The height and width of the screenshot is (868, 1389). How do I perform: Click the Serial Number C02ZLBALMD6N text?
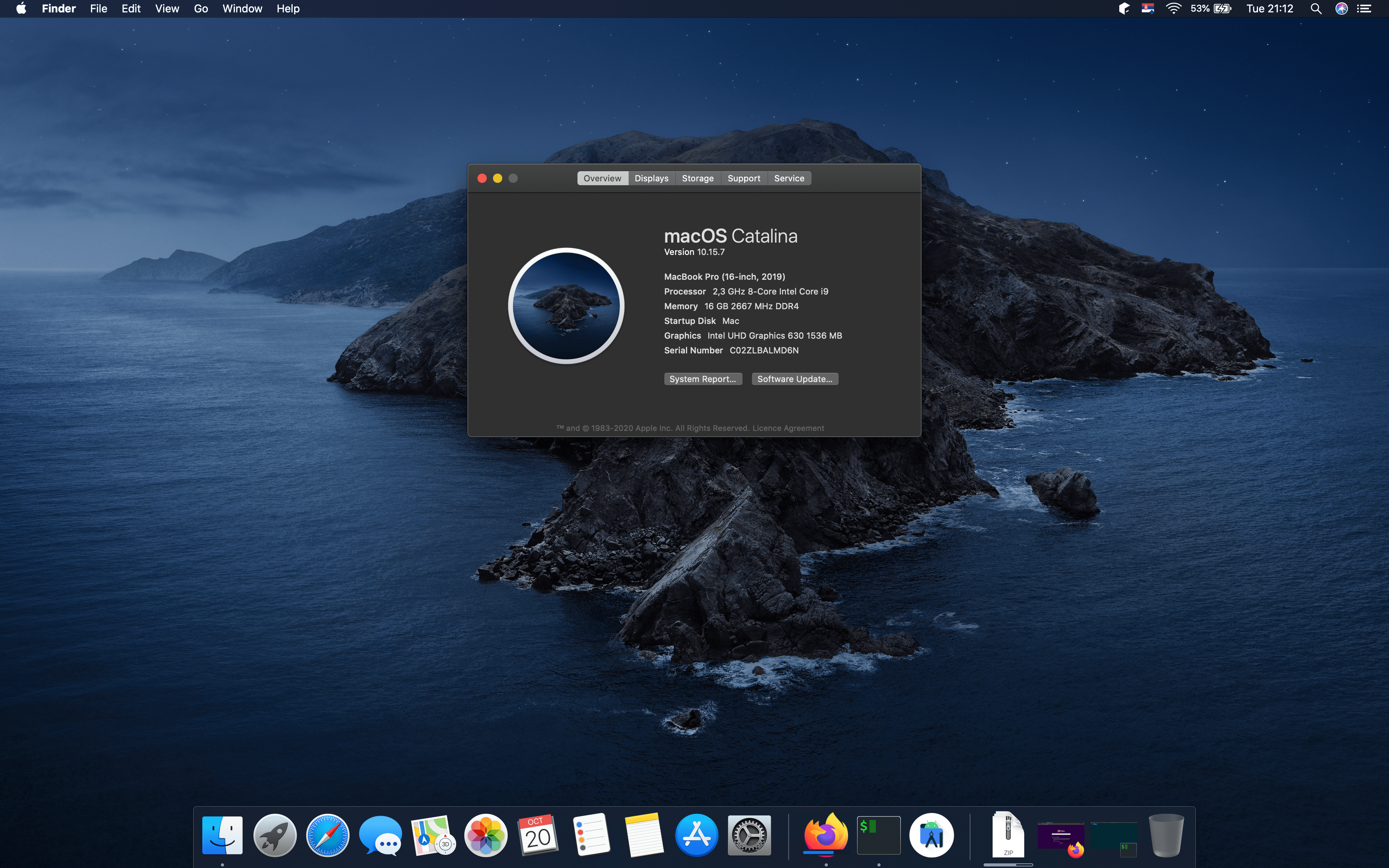point(731,350)
